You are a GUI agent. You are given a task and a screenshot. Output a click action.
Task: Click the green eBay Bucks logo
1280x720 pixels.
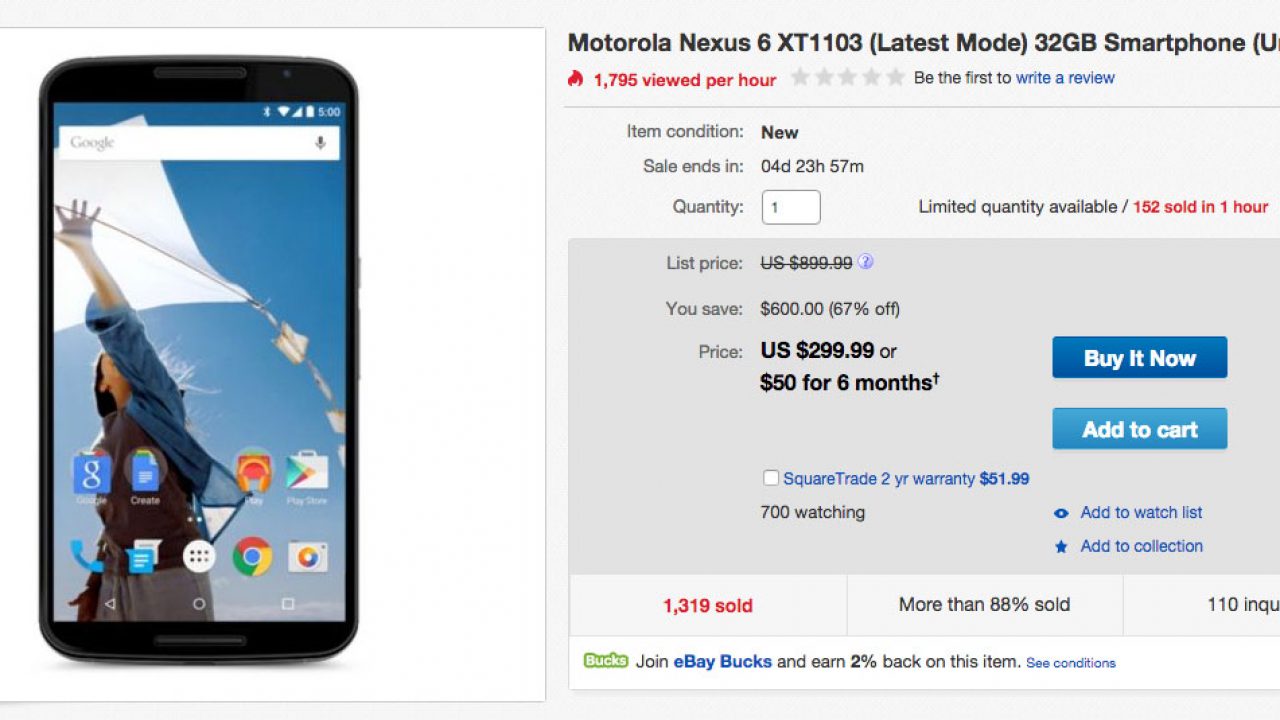(x=606, y=661)
